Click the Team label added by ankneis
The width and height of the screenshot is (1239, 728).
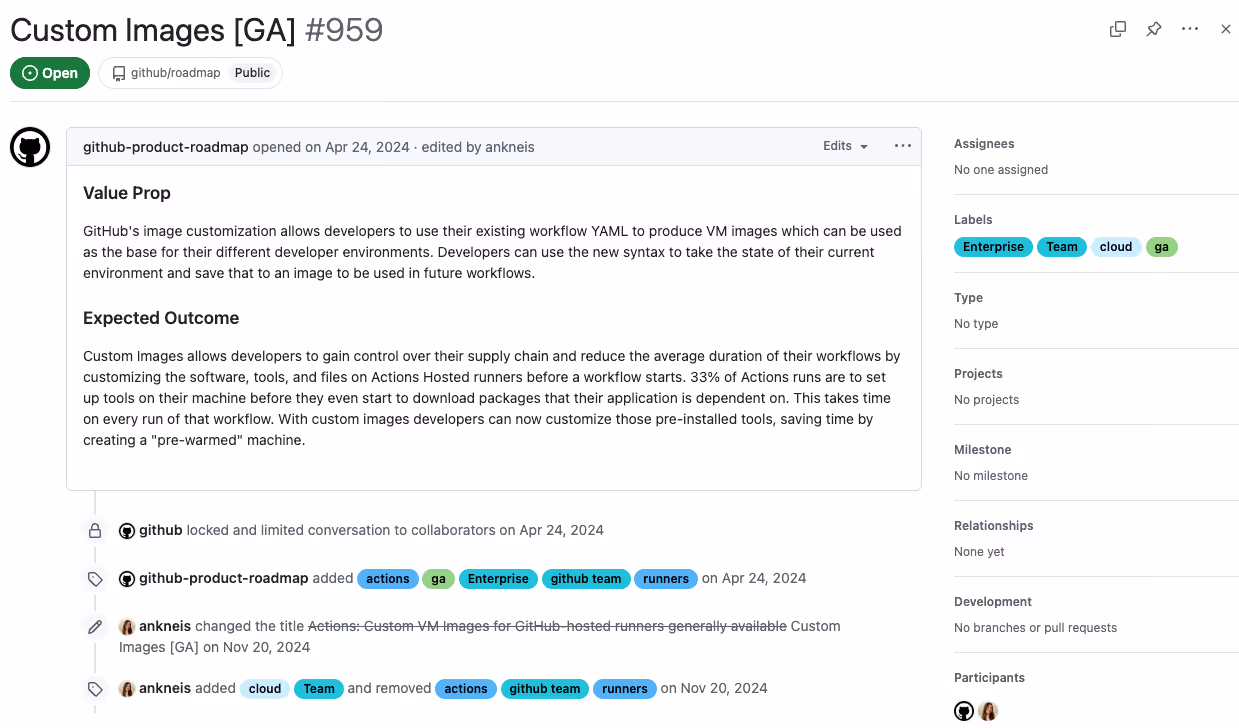coord(319,688)
